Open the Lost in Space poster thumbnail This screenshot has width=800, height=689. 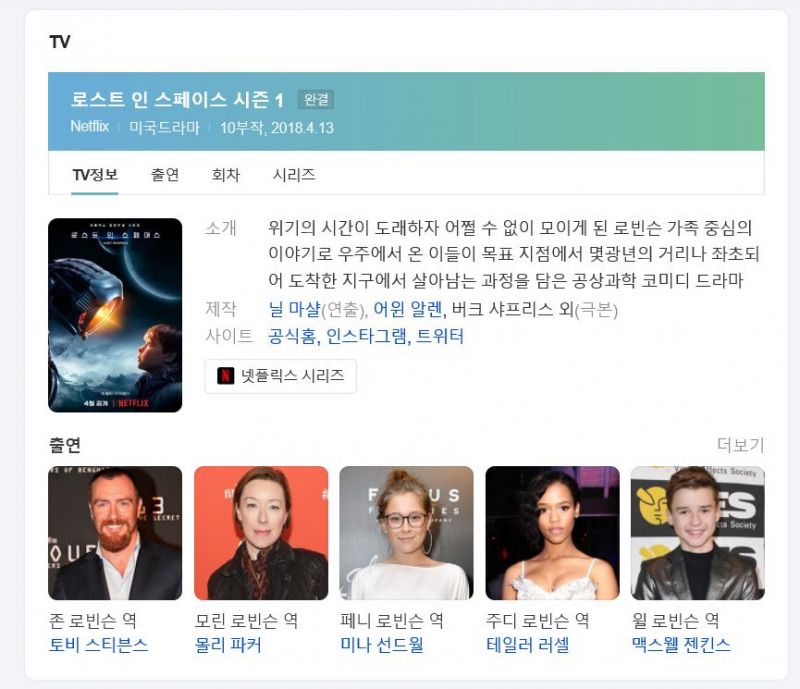coord(115,315)
